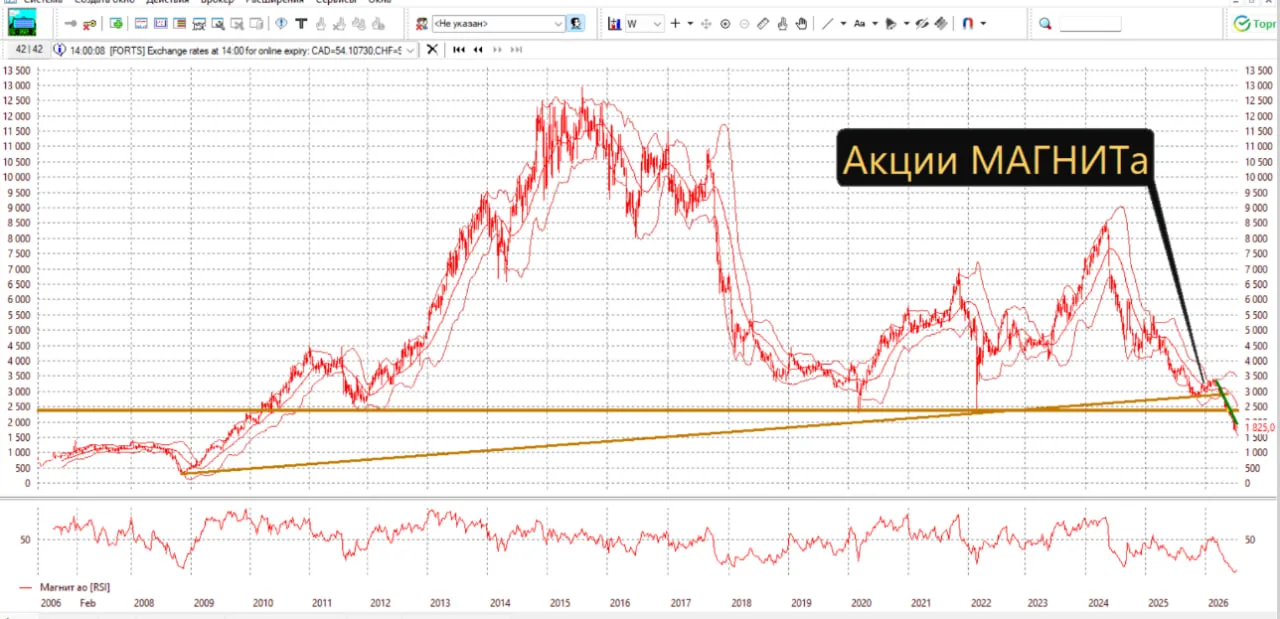Click the person icon beside account dropdown

[576, 23]
